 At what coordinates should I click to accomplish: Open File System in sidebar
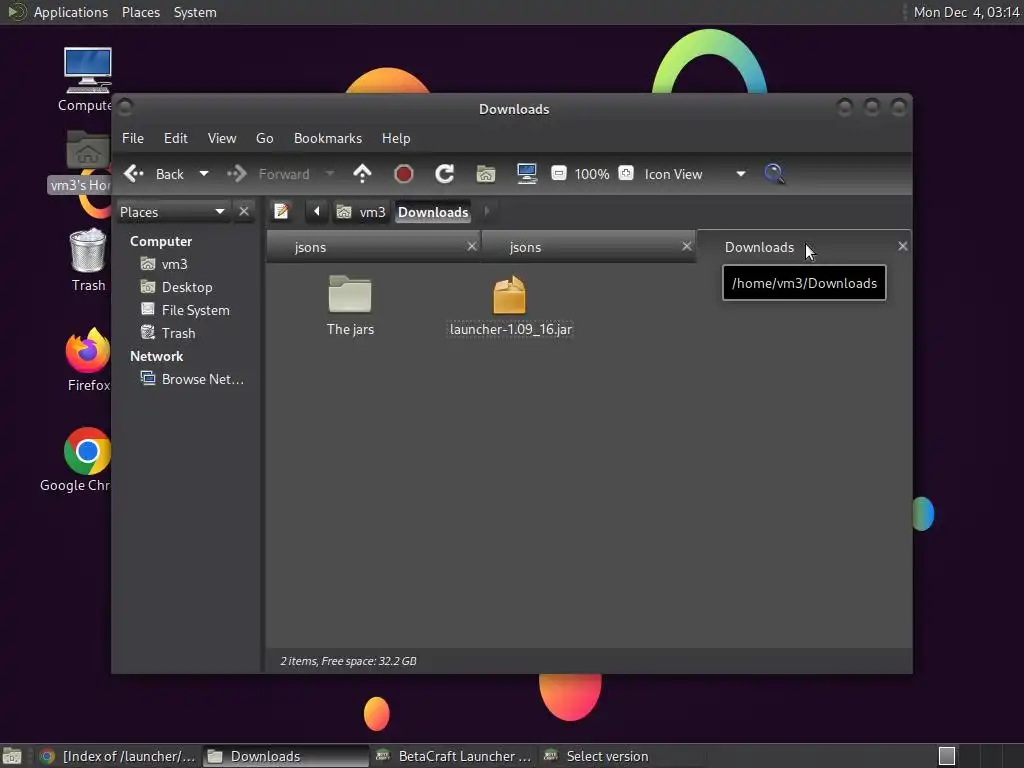pos(195,310)
